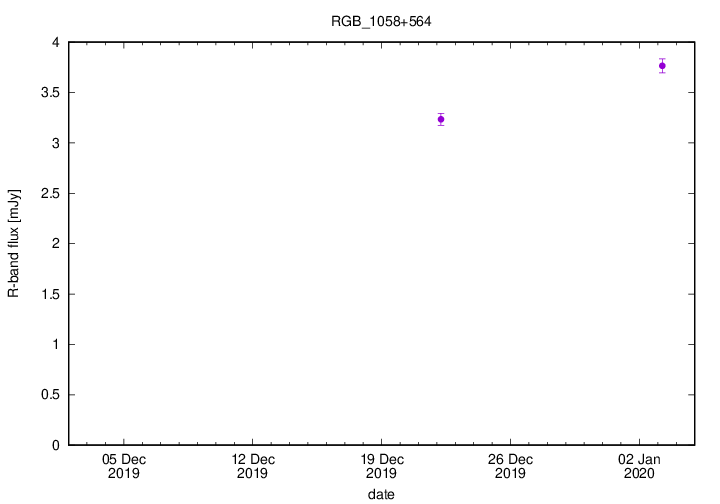Viewport: 720px width, 504px height.
Task: Click the y-axis tick label 2.5
Action: (49, 193)
